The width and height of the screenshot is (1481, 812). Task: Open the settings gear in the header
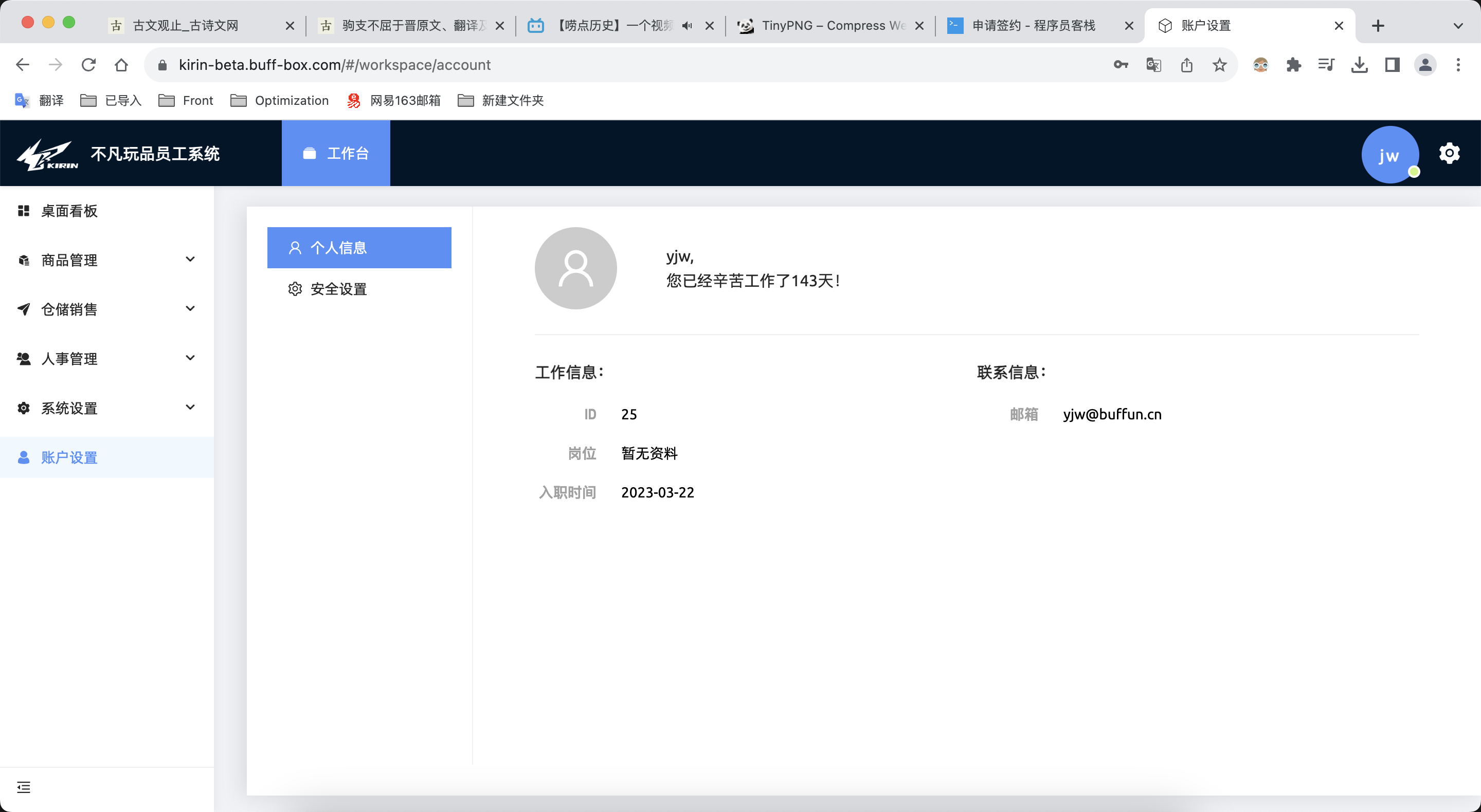(x=1450, y=154)
